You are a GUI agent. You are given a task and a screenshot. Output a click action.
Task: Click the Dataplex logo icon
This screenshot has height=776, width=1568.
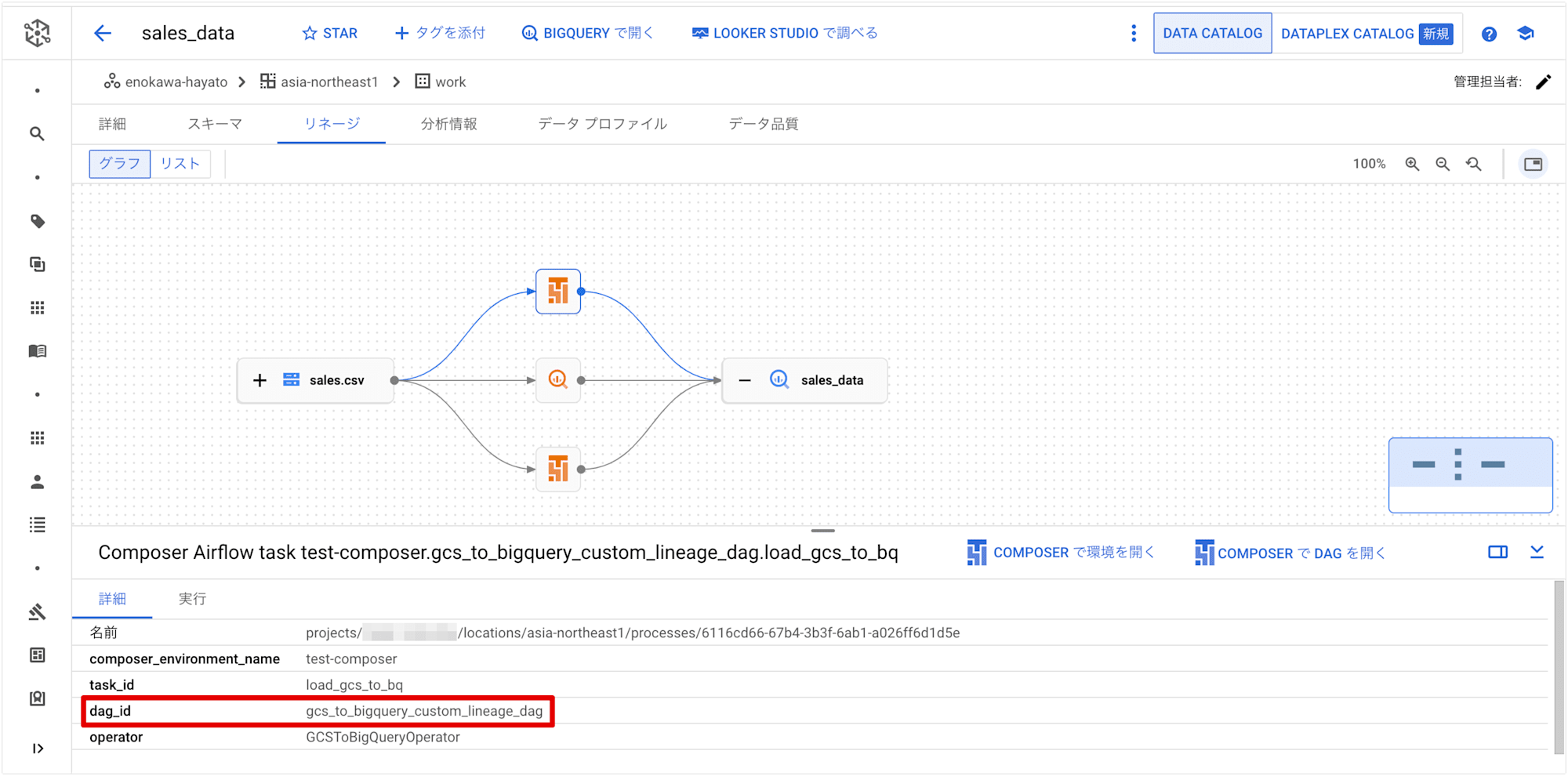pyautogui.click(x=37, y=33)
